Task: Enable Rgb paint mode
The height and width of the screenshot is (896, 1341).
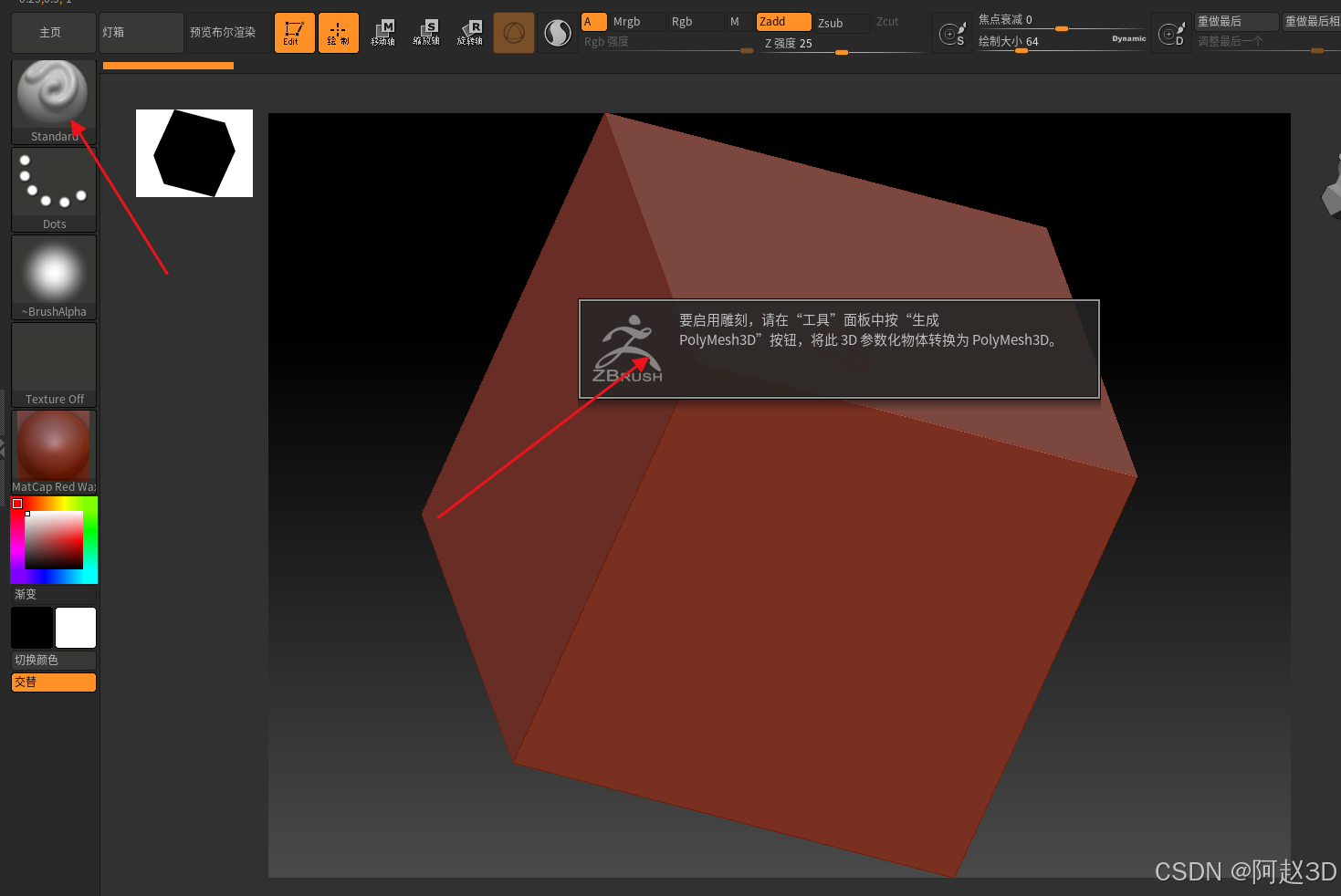Action: coord(696,22)
